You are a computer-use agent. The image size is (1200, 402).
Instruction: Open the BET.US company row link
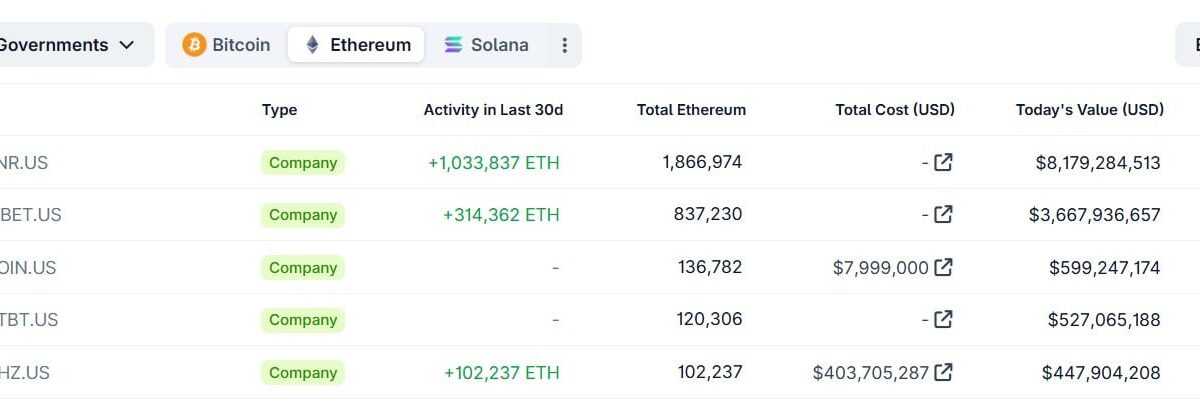tap(31, 215)
